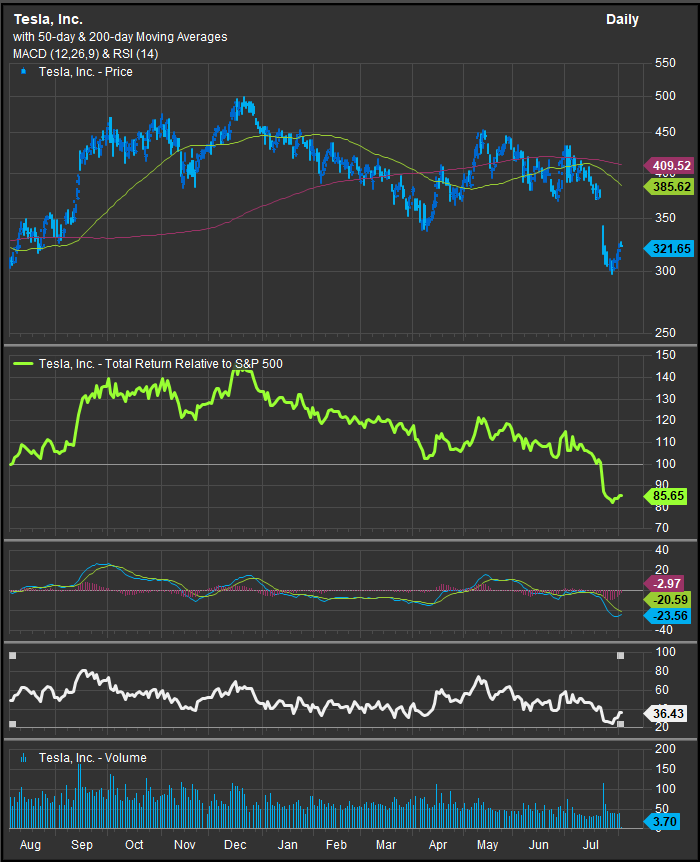The height and width of the screenshot is (862, 700).
Task: Click the 36.43 RSI value tag
Action: tap(665, 714)
